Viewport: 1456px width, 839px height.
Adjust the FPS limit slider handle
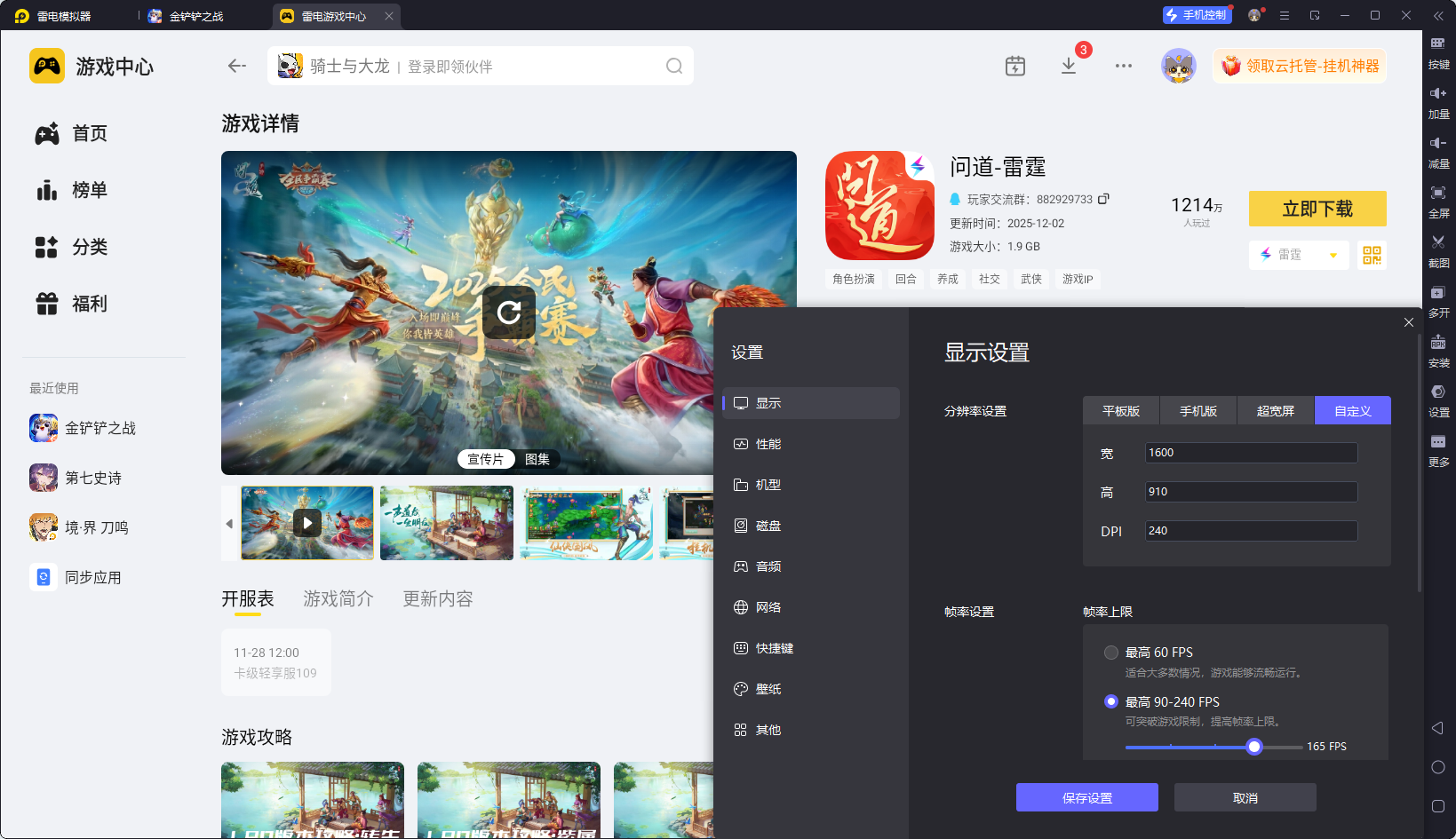[x=1254, y=747]
